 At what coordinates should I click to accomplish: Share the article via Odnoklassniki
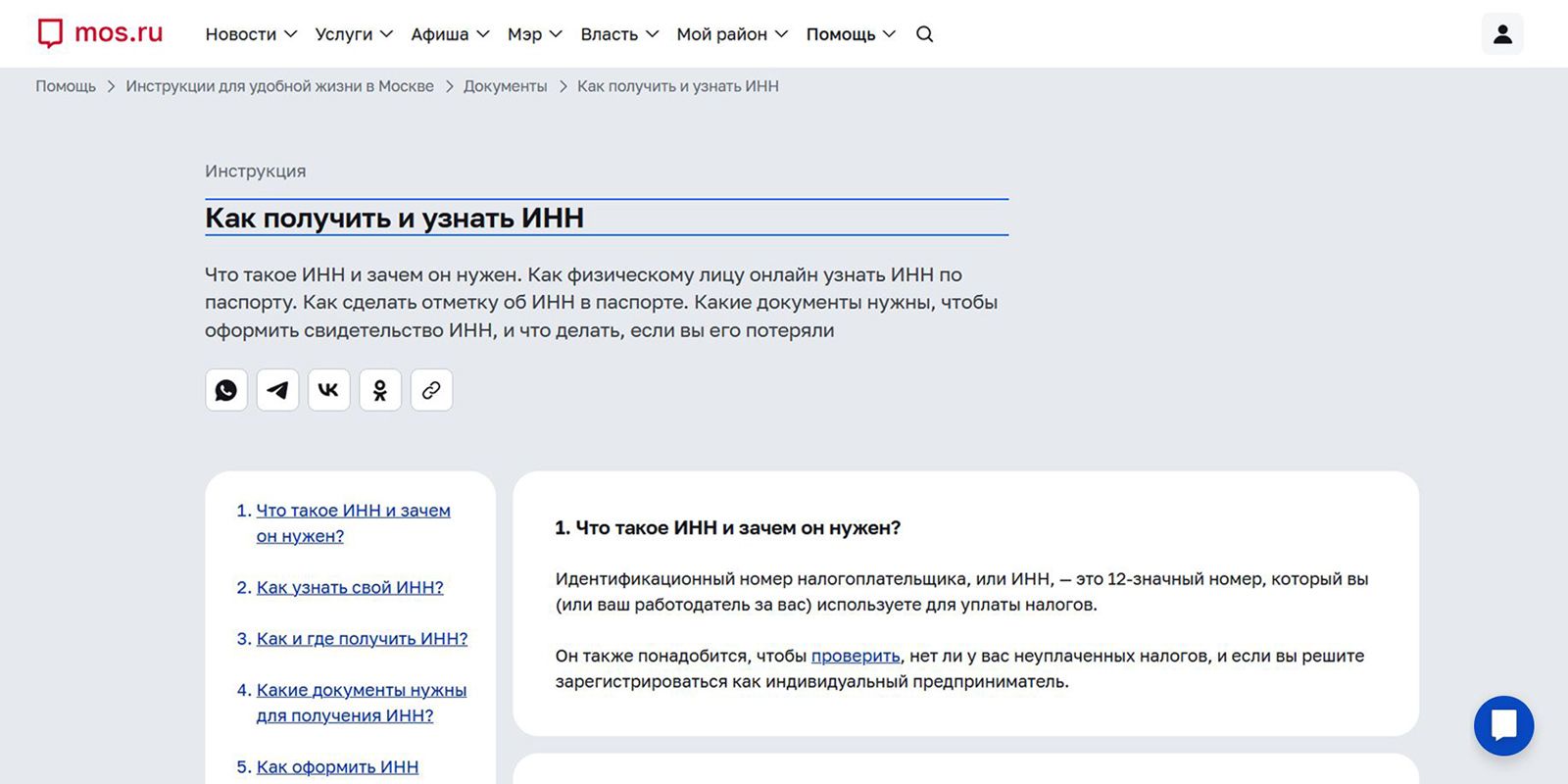click(380, 390)
